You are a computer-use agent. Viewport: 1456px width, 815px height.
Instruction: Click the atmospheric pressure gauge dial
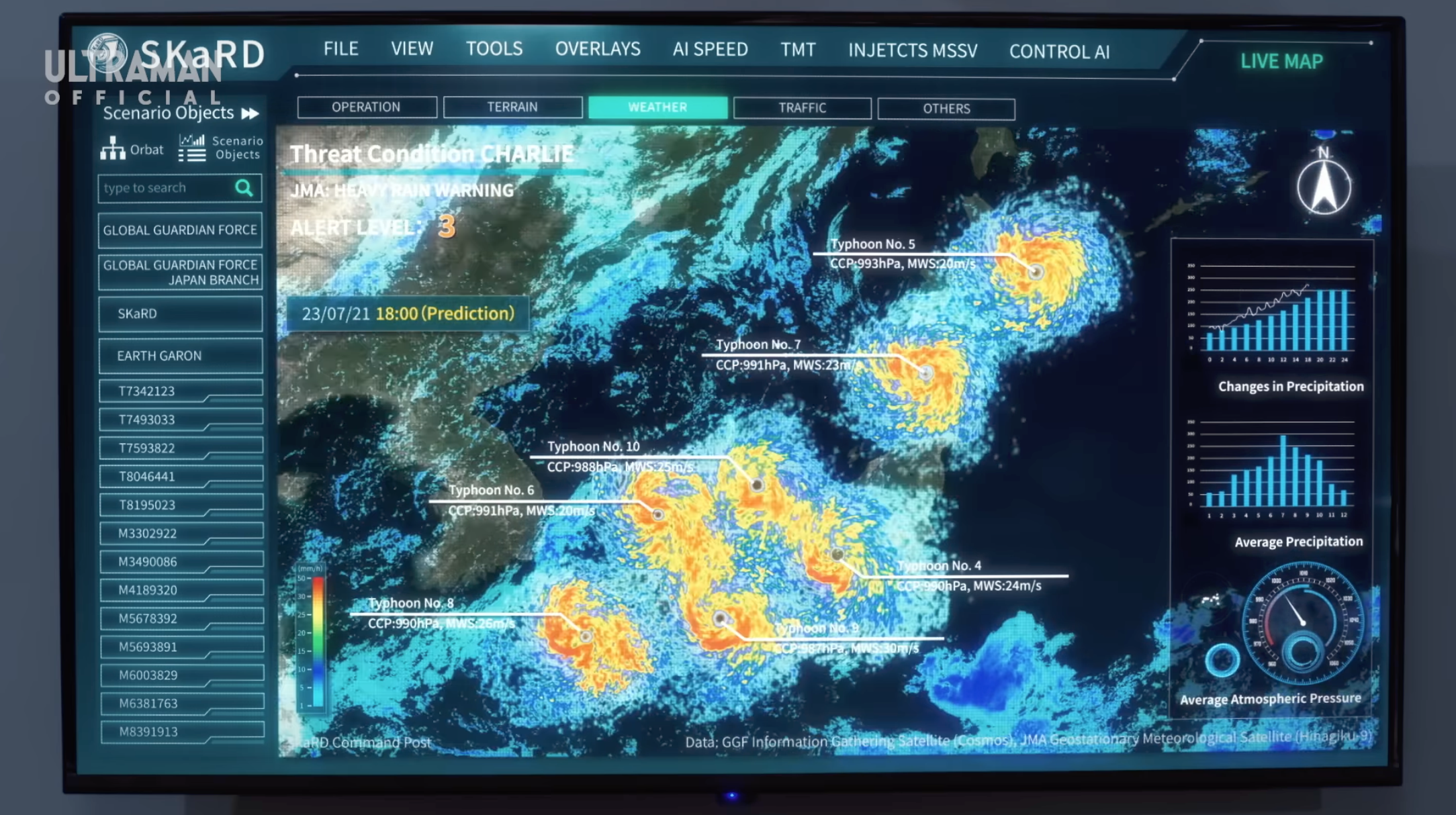coord(1302,623)
